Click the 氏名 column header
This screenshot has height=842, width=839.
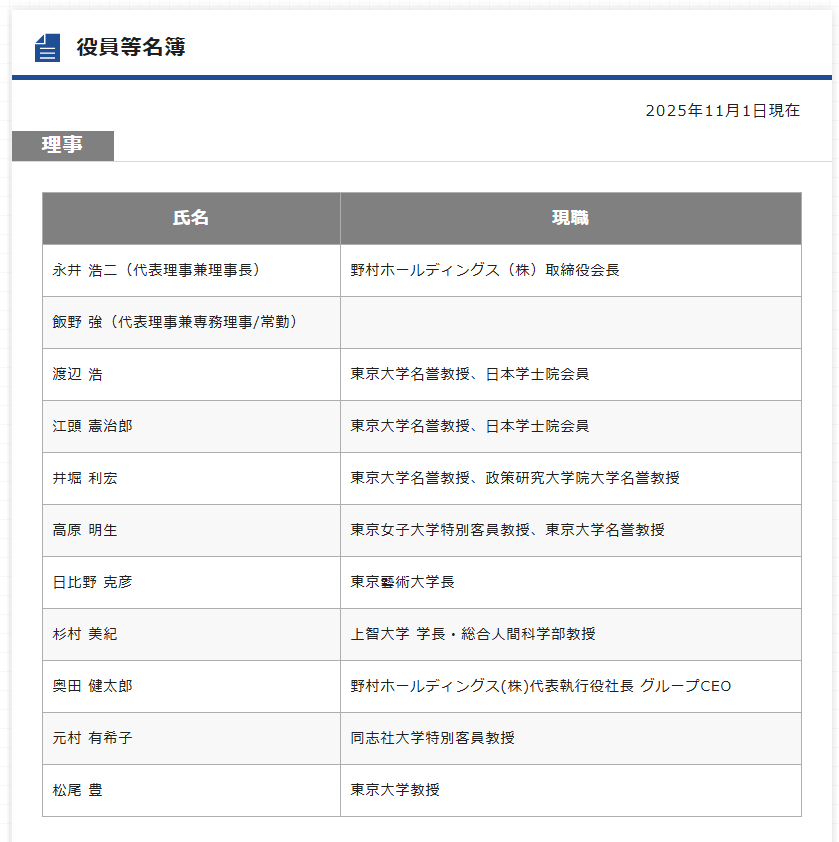pyautogui.click(x=191, y=218)
